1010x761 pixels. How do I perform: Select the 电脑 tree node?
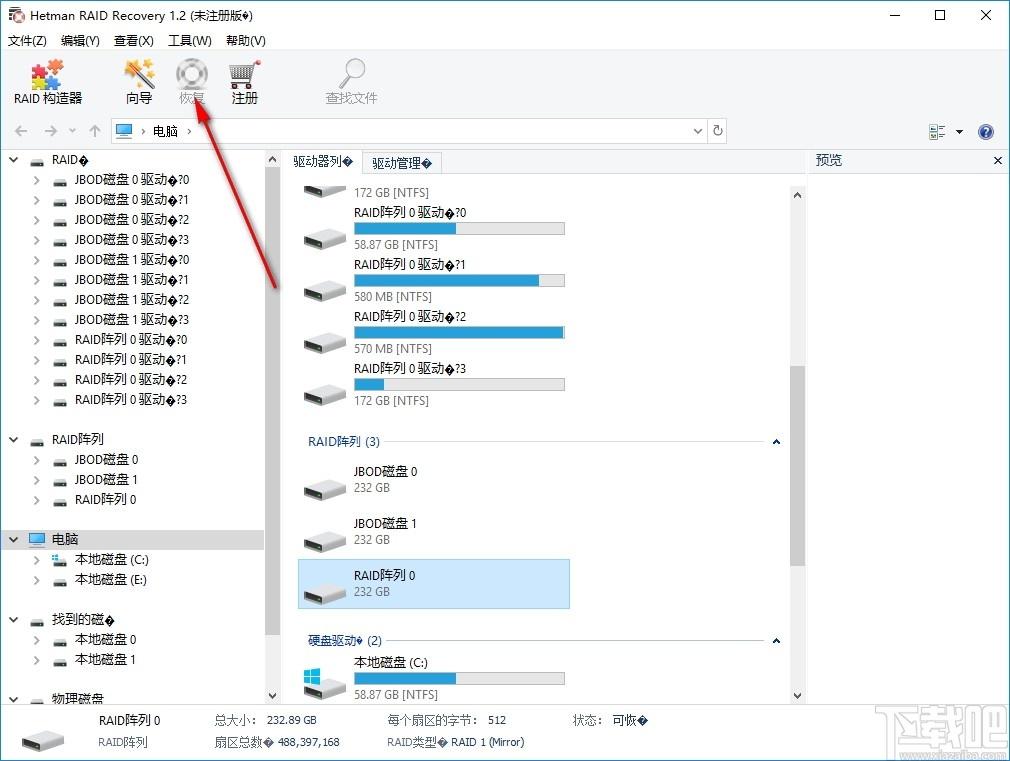click(65, 539)
